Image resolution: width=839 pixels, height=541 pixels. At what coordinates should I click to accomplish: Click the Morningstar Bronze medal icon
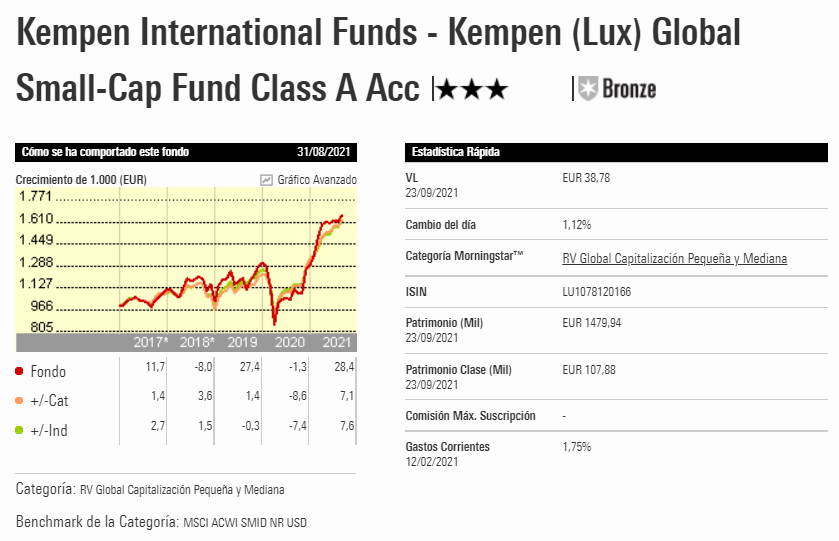click(x=588, y=89)
